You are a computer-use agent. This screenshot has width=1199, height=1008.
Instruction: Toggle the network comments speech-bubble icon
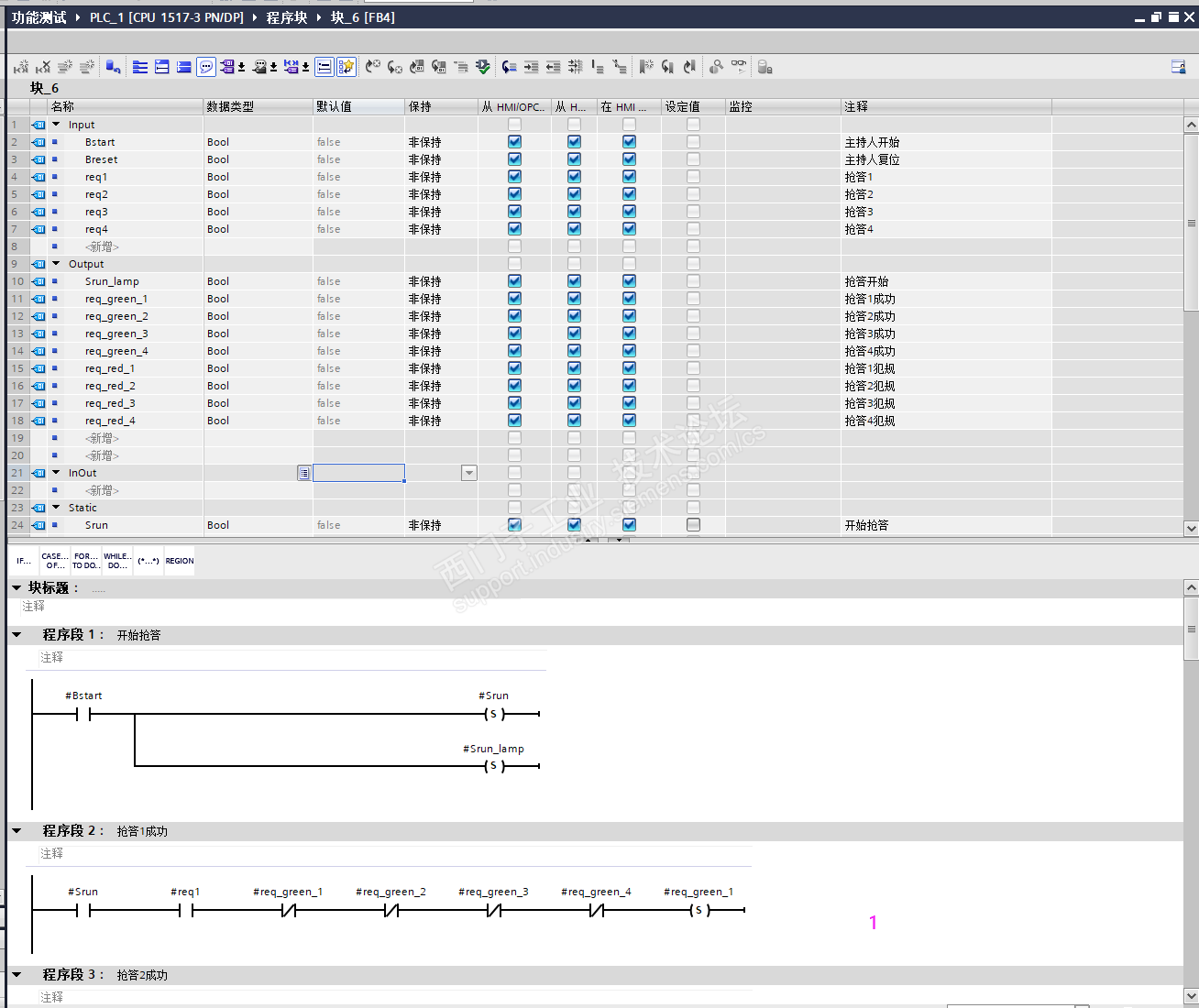(206, 67)
